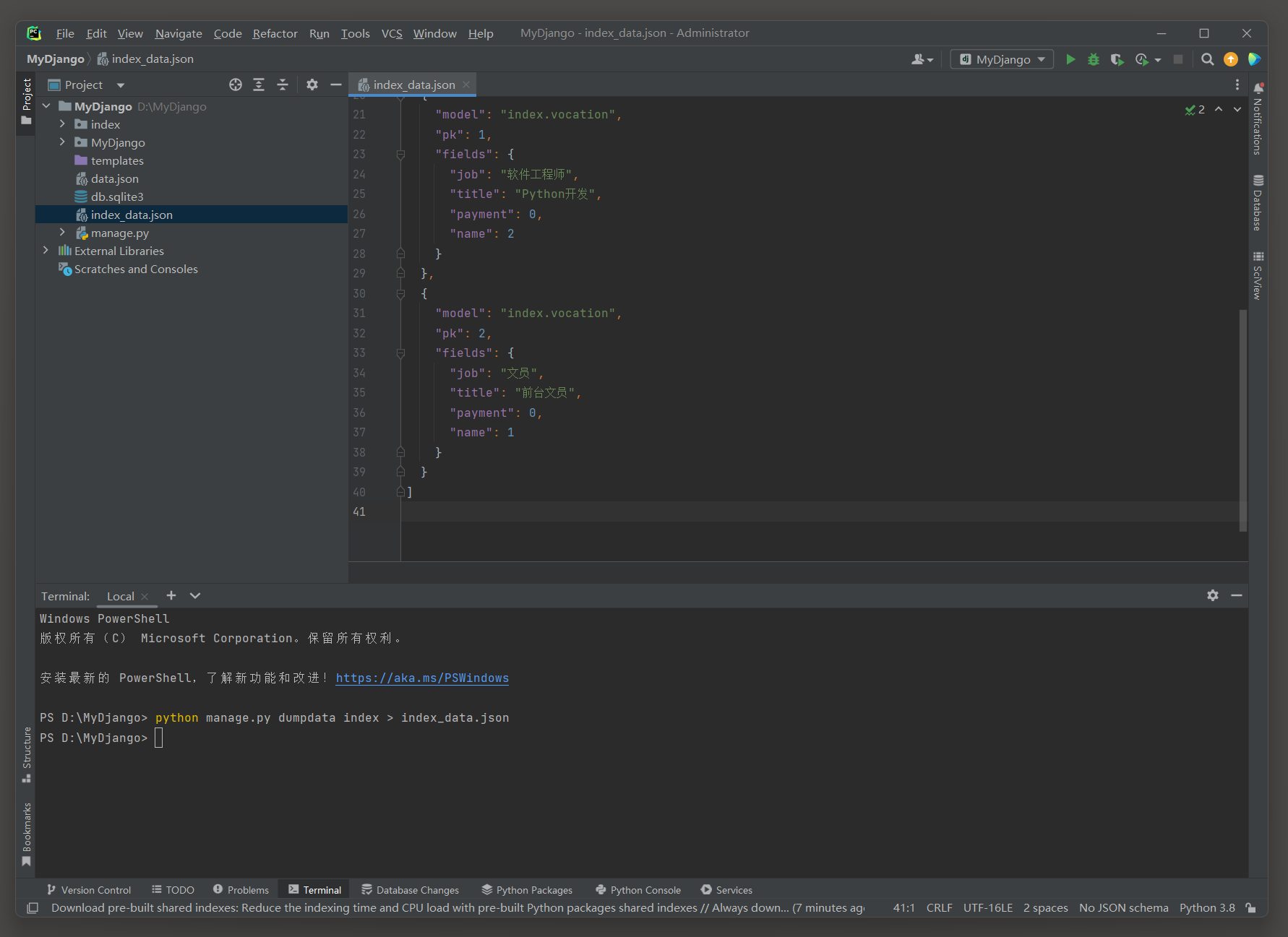Hide the Project tool window
The height and width of the screenshot is (937, 1288).
[335, 85]
